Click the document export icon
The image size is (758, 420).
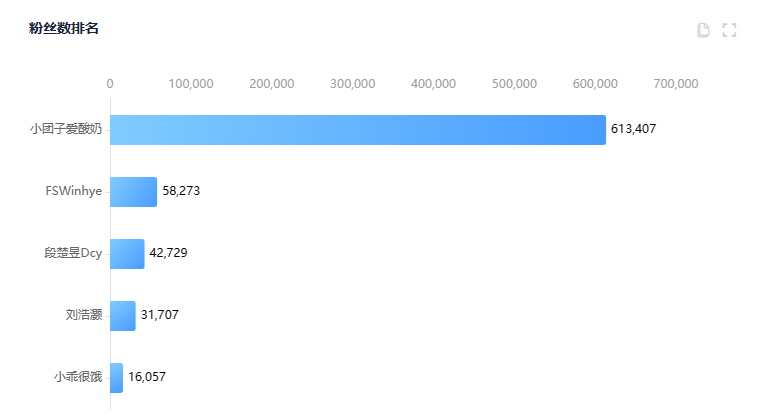(703, 30)
